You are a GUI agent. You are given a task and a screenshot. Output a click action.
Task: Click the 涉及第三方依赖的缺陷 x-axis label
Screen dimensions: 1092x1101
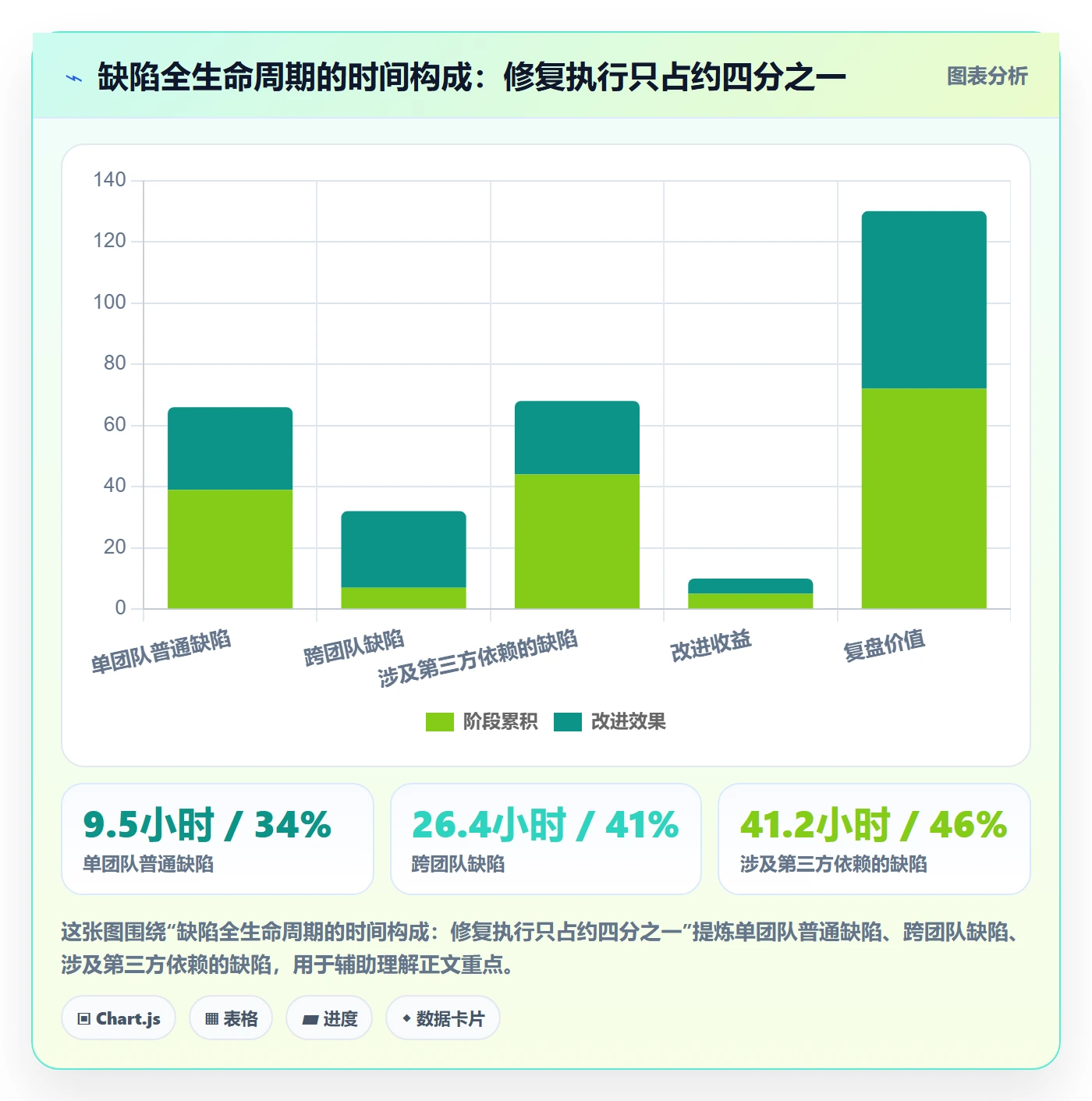478,659
